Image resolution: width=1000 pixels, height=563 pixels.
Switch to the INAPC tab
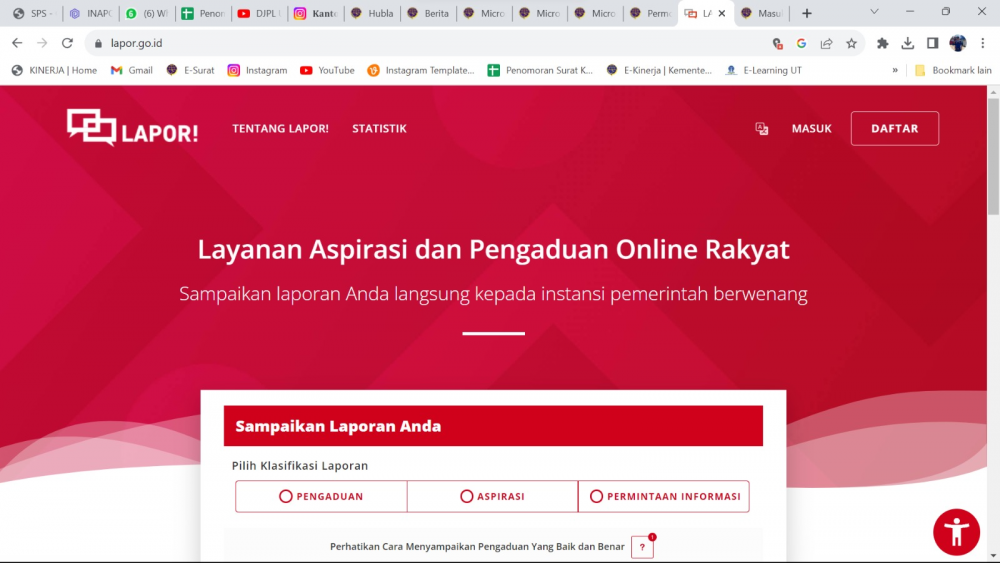[91, 13]
